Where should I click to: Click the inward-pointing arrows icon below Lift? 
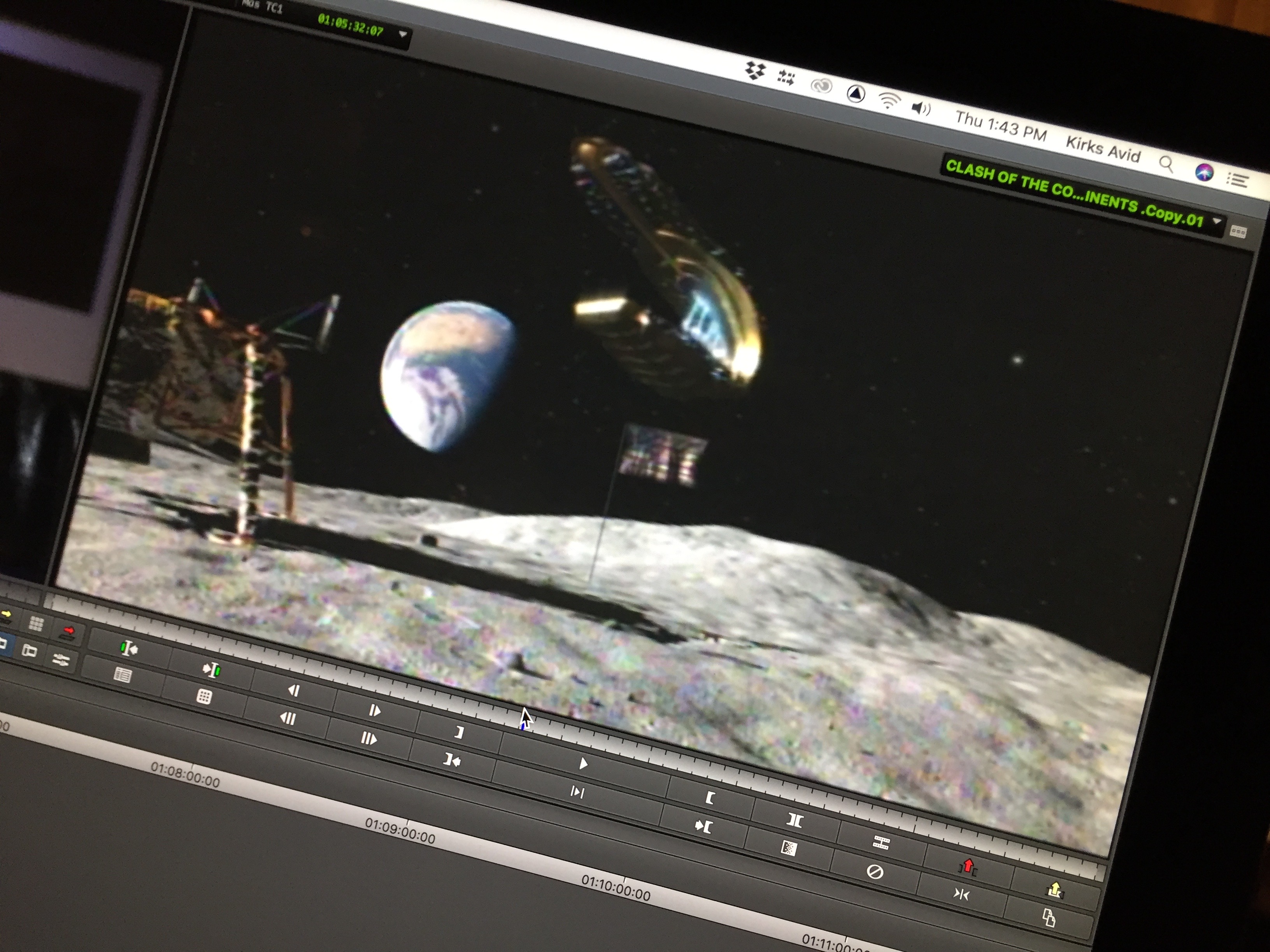tap(962, 893)
